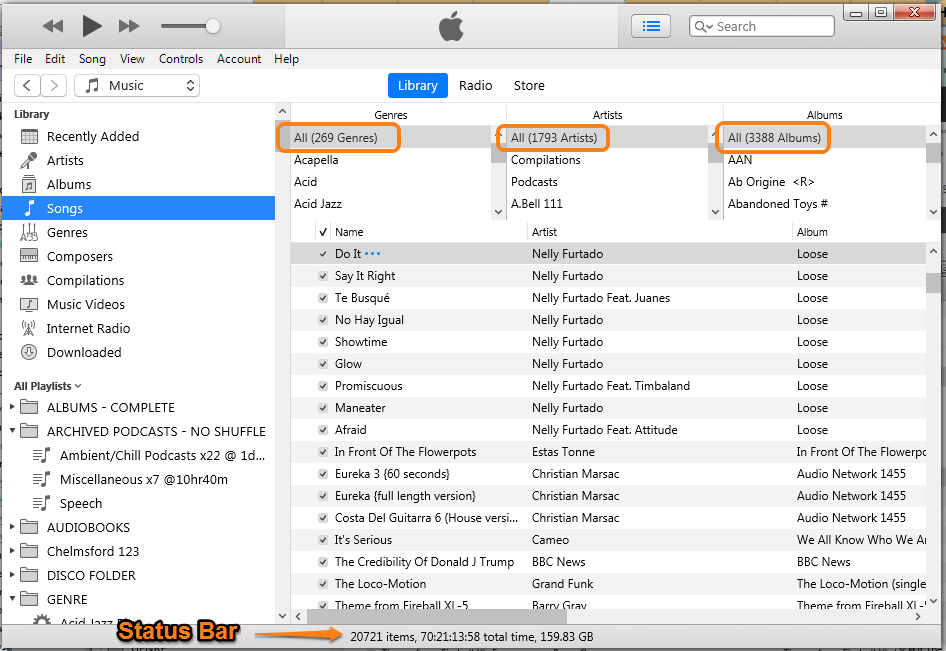Viewport: 946px width, 651px height.
Task: Expand the DISCO FOLDER folder
Action: pos(12,575)
